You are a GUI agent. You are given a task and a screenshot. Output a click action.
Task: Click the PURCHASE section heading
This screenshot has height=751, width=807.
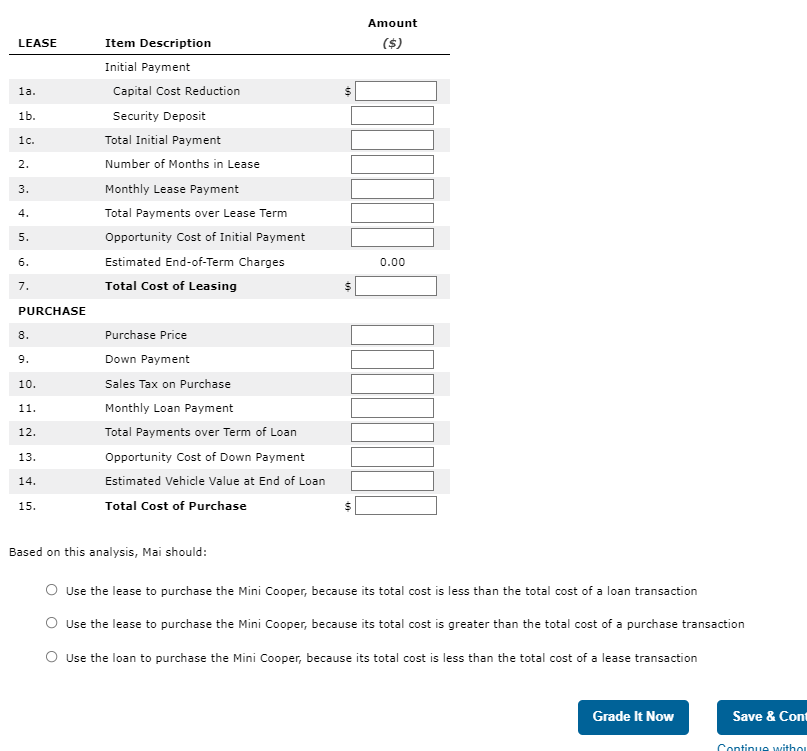(52, 311)
